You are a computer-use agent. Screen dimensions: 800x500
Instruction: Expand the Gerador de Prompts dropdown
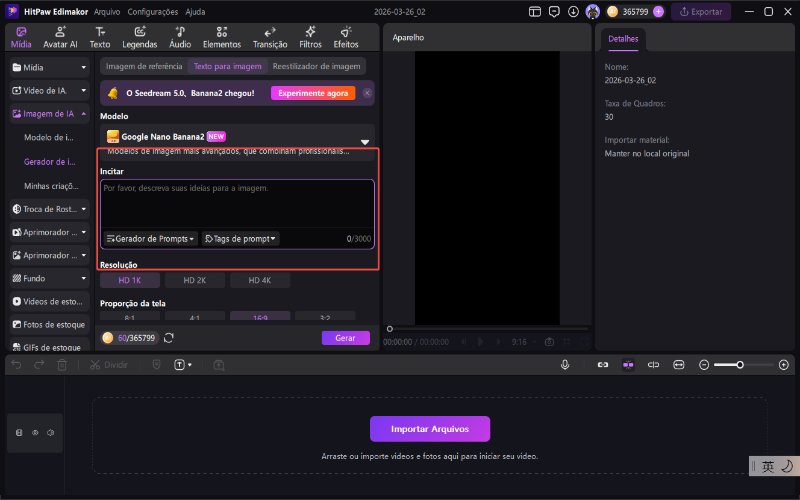150,239
